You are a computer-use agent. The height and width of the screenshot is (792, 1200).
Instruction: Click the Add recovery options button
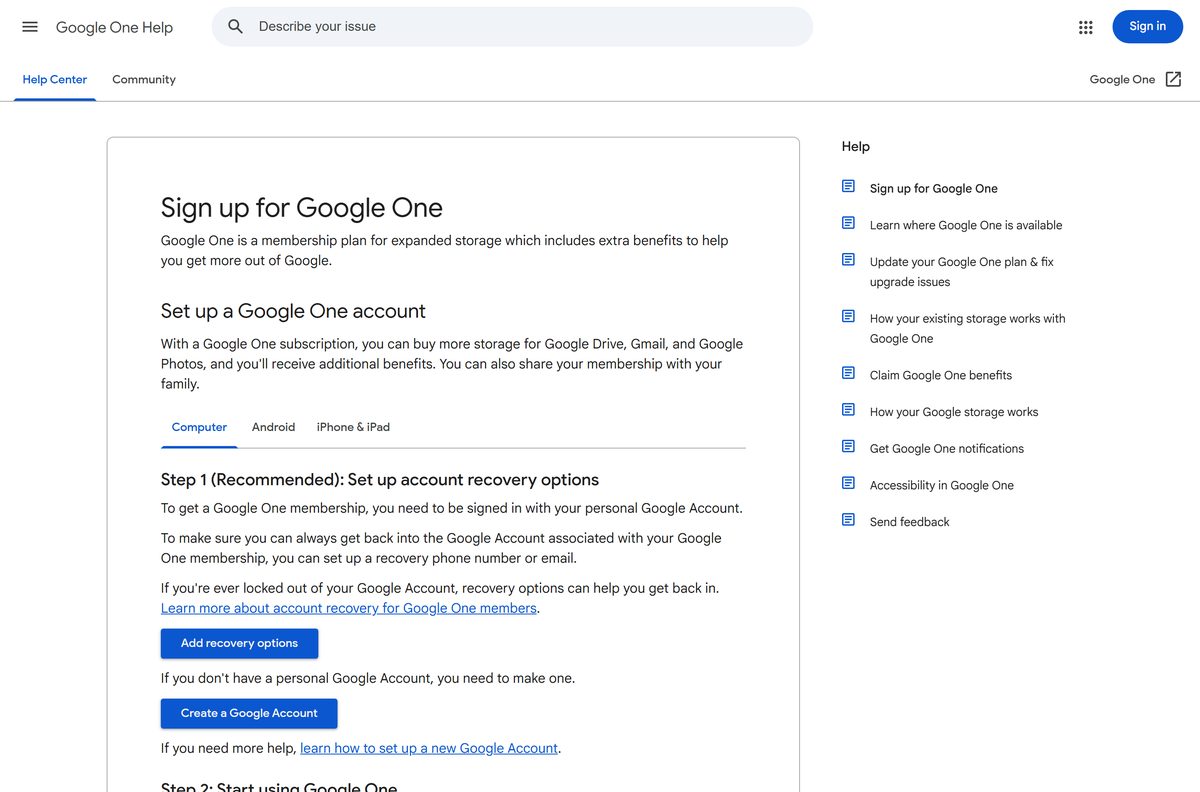[x=239, y=643]
